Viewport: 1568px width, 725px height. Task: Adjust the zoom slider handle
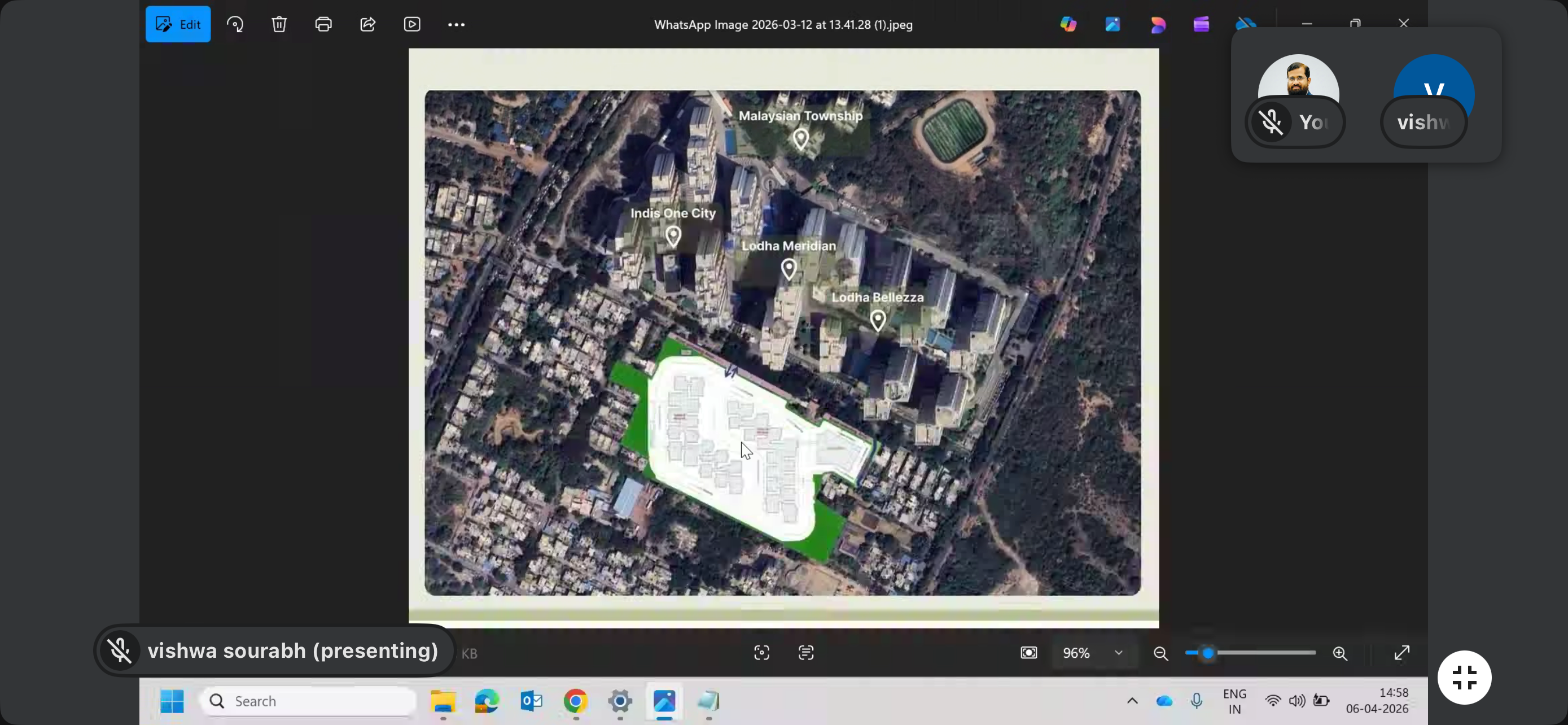point(1208,653)
